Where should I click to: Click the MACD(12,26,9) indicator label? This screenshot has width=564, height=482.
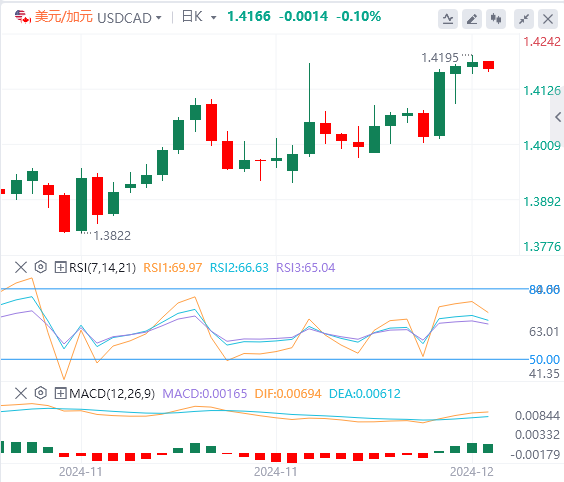[112, 394]
